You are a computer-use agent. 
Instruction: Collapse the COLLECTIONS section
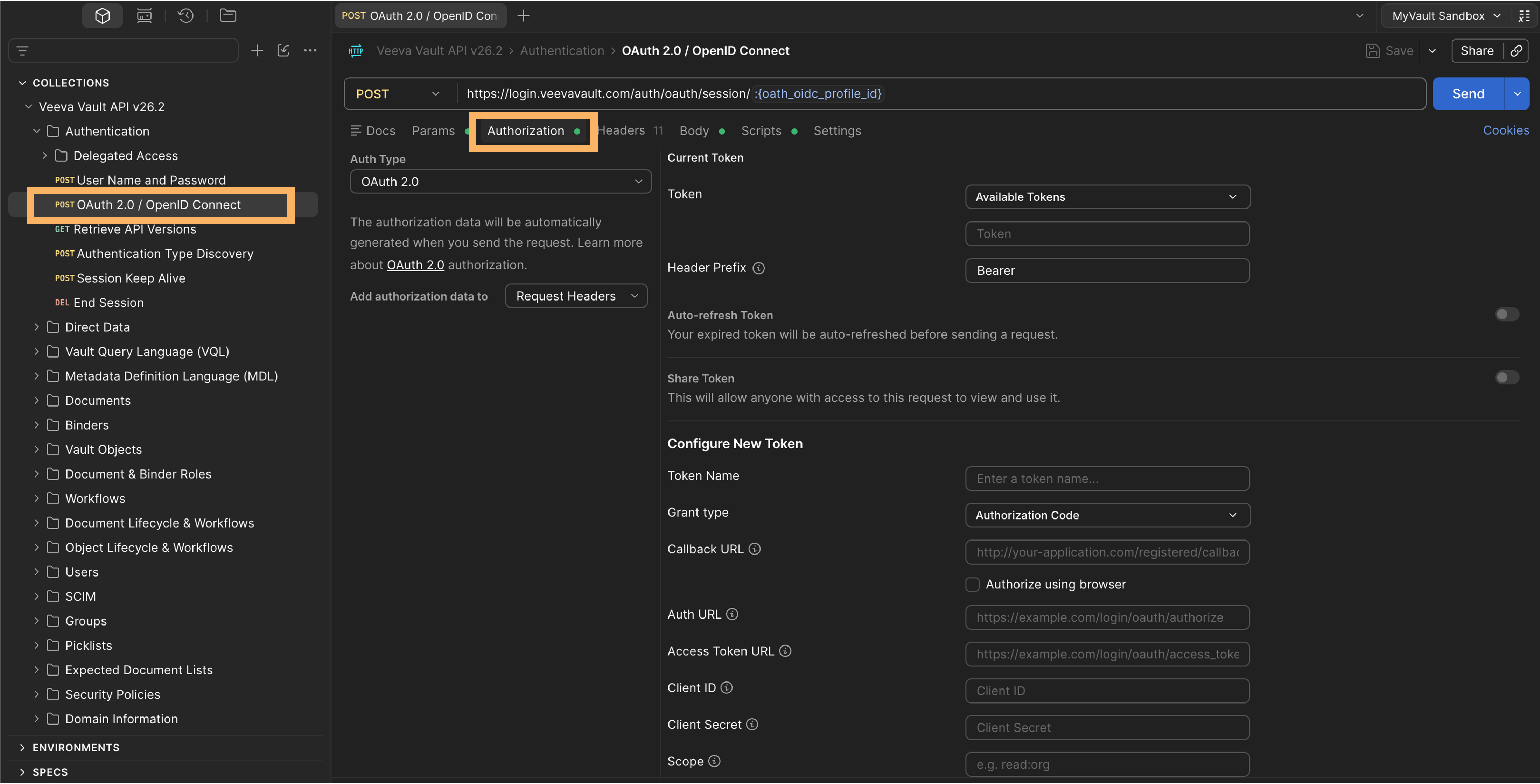click(22, 83)
